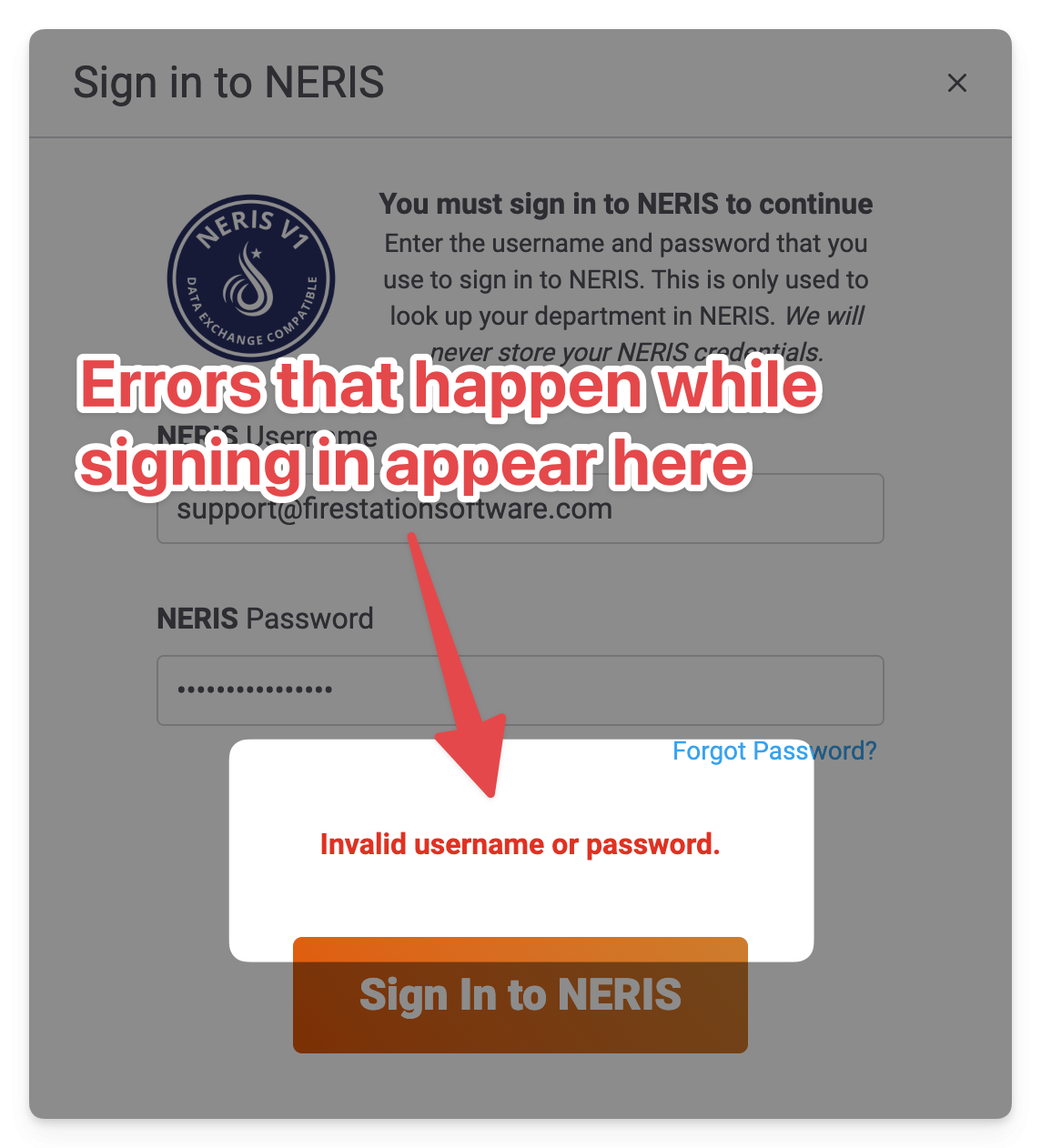Viewport: 1041px width, 1148px height.
Task: Click the NERIS V1 compatibility badge
Action: (x=250, y=278)
